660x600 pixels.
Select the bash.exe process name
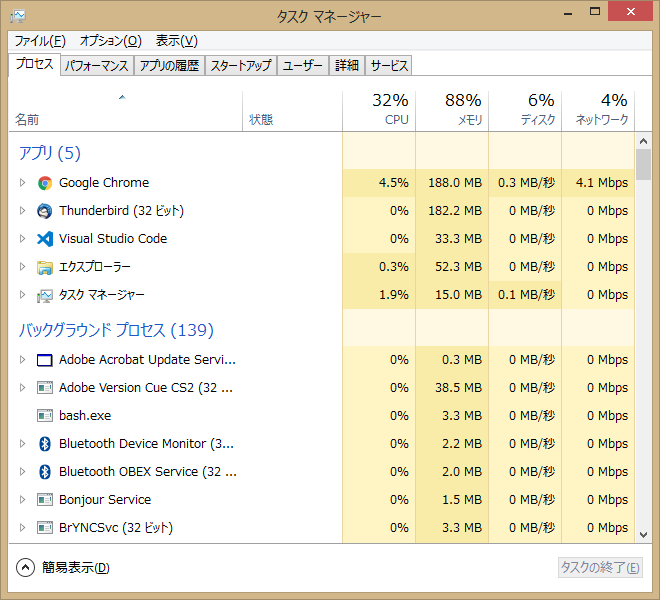pos(85,416)
